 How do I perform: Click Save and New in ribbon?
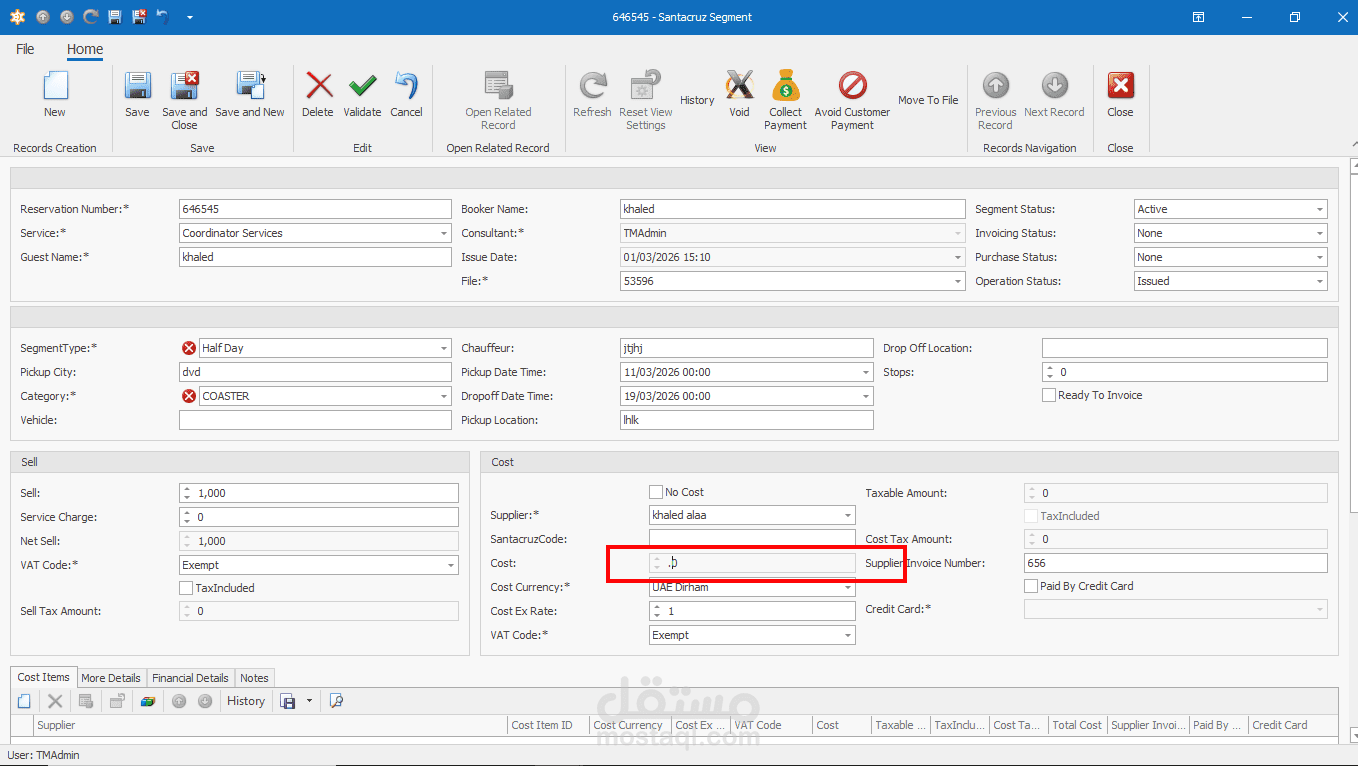click(x=250, y=94)
